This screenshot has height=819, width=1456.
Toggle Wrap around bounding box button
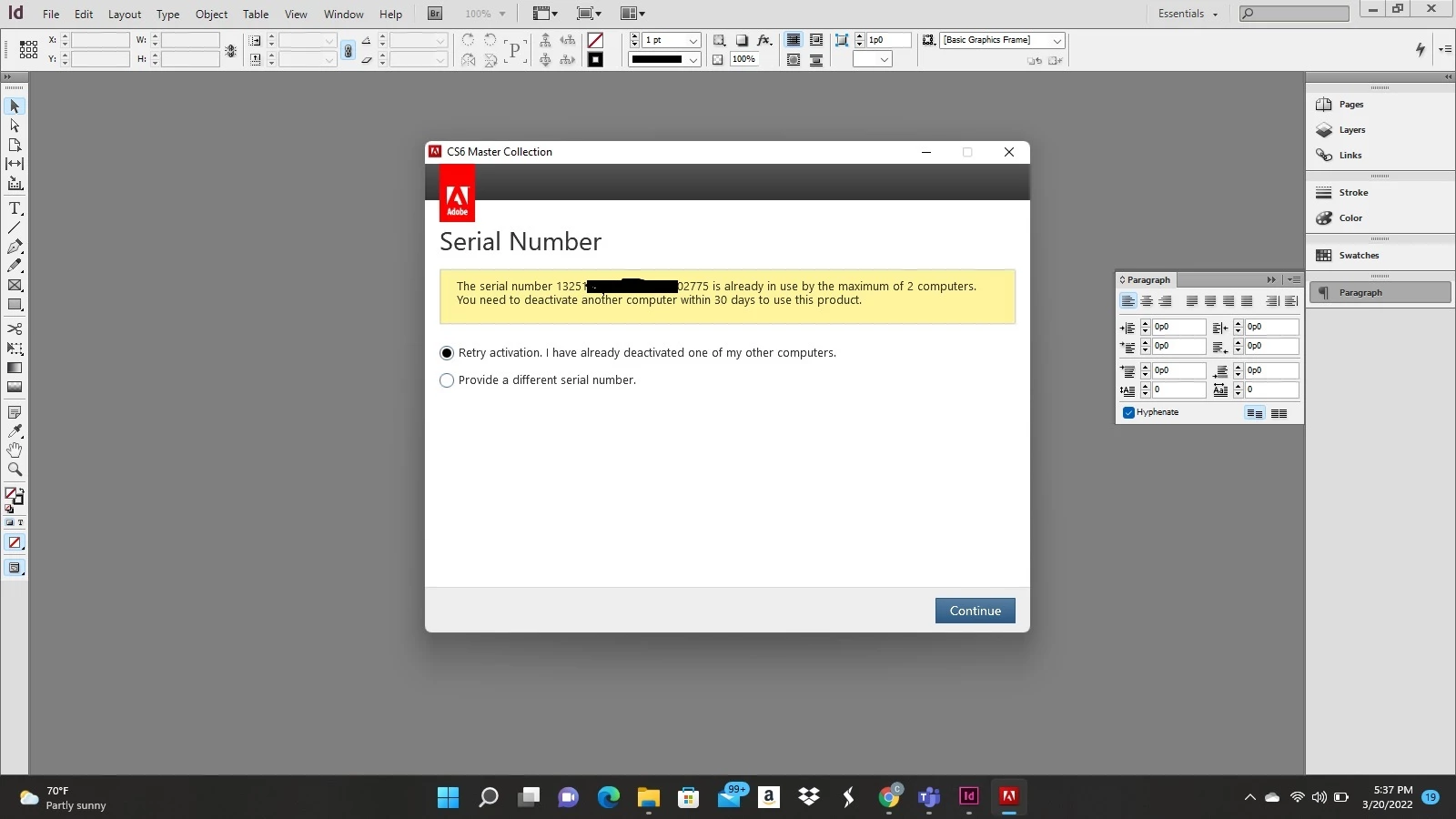[x=815, y=40]
